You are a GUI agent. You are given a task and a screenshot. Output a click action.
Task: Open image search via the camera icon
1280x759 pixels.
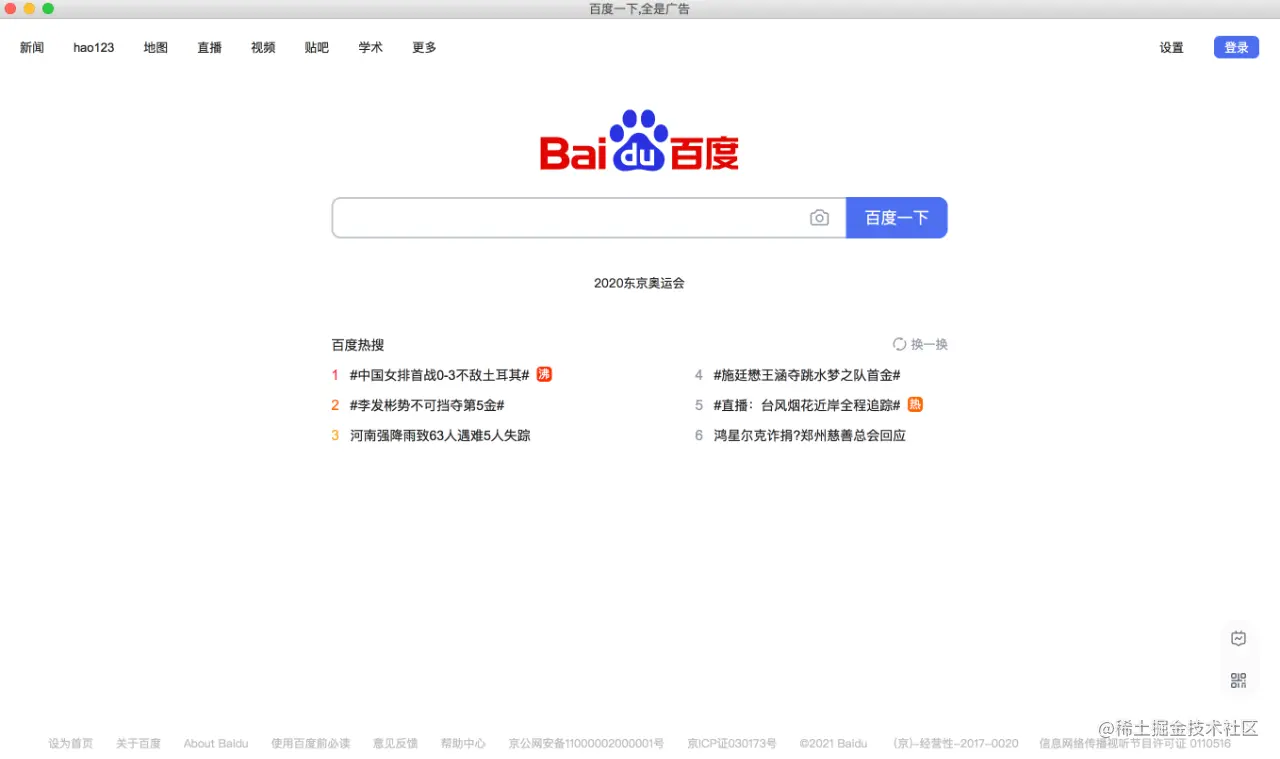819,217
